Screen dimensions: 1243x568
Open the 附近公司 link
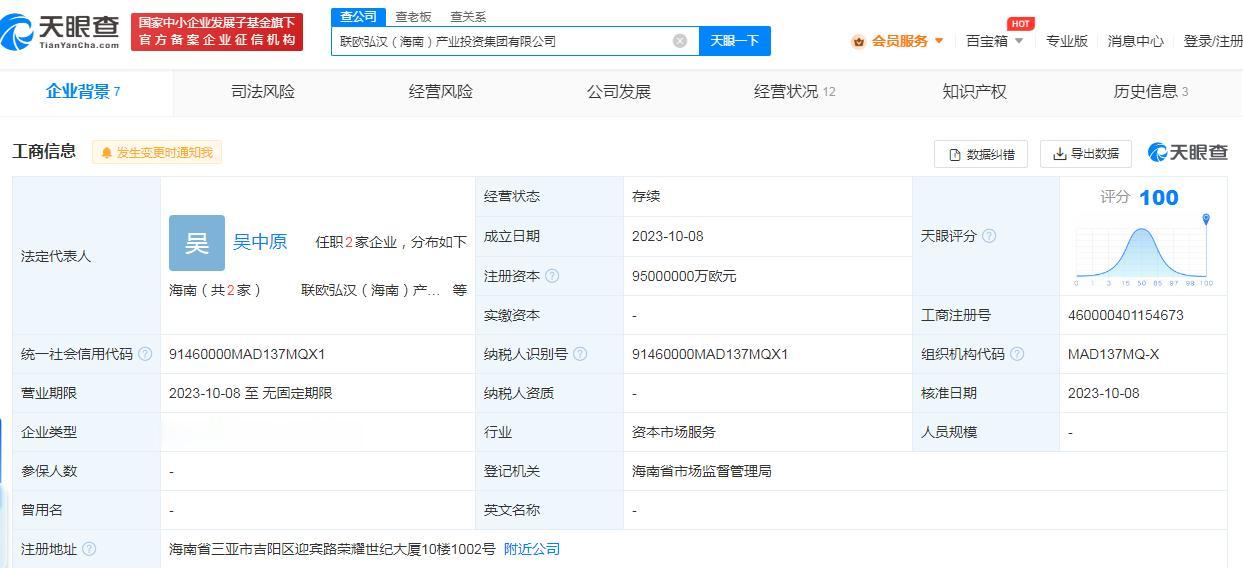point(532,549)
